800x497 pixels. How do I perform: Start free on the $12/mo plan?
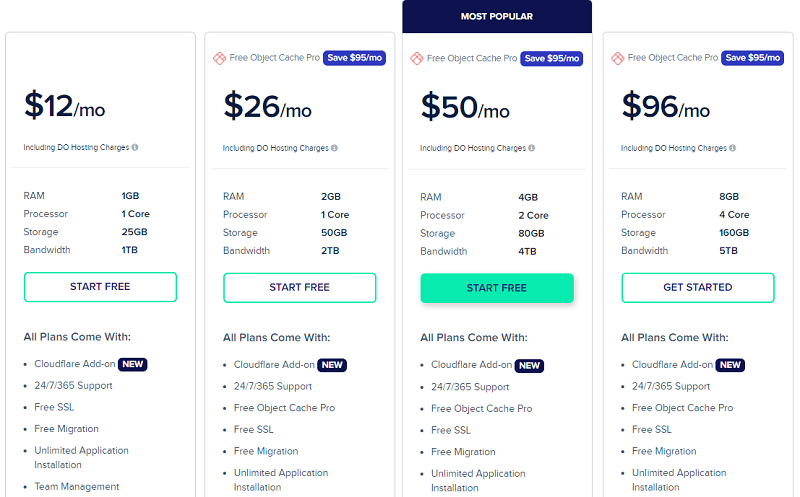100,287
